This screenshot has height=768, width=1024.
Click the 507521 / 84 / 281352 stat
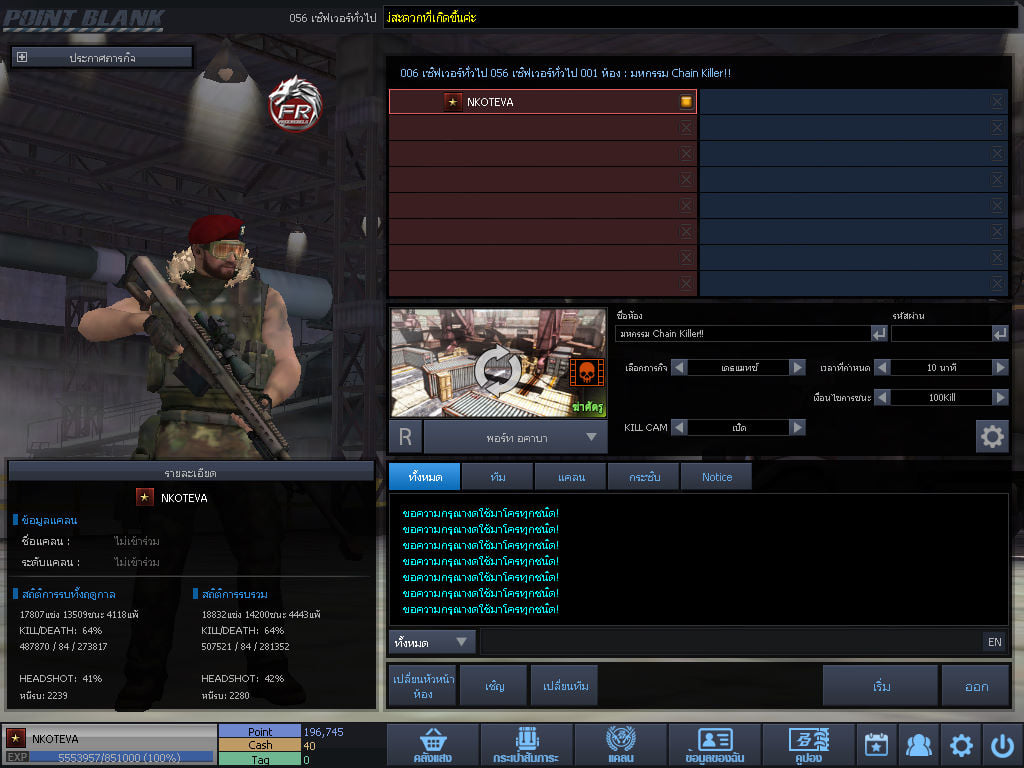click(x=245, y=647)
